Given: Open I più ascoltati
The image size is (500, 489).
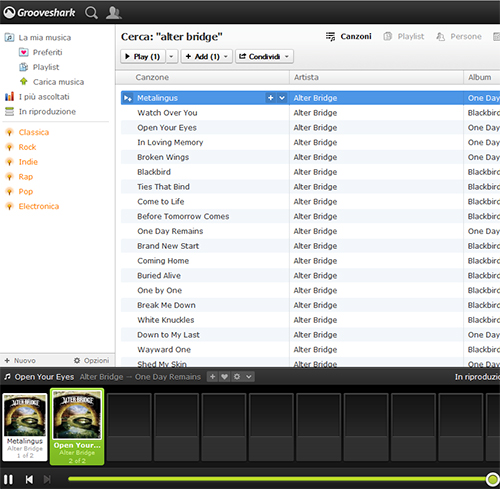Looking at the screenshot, I should (44, 97).
